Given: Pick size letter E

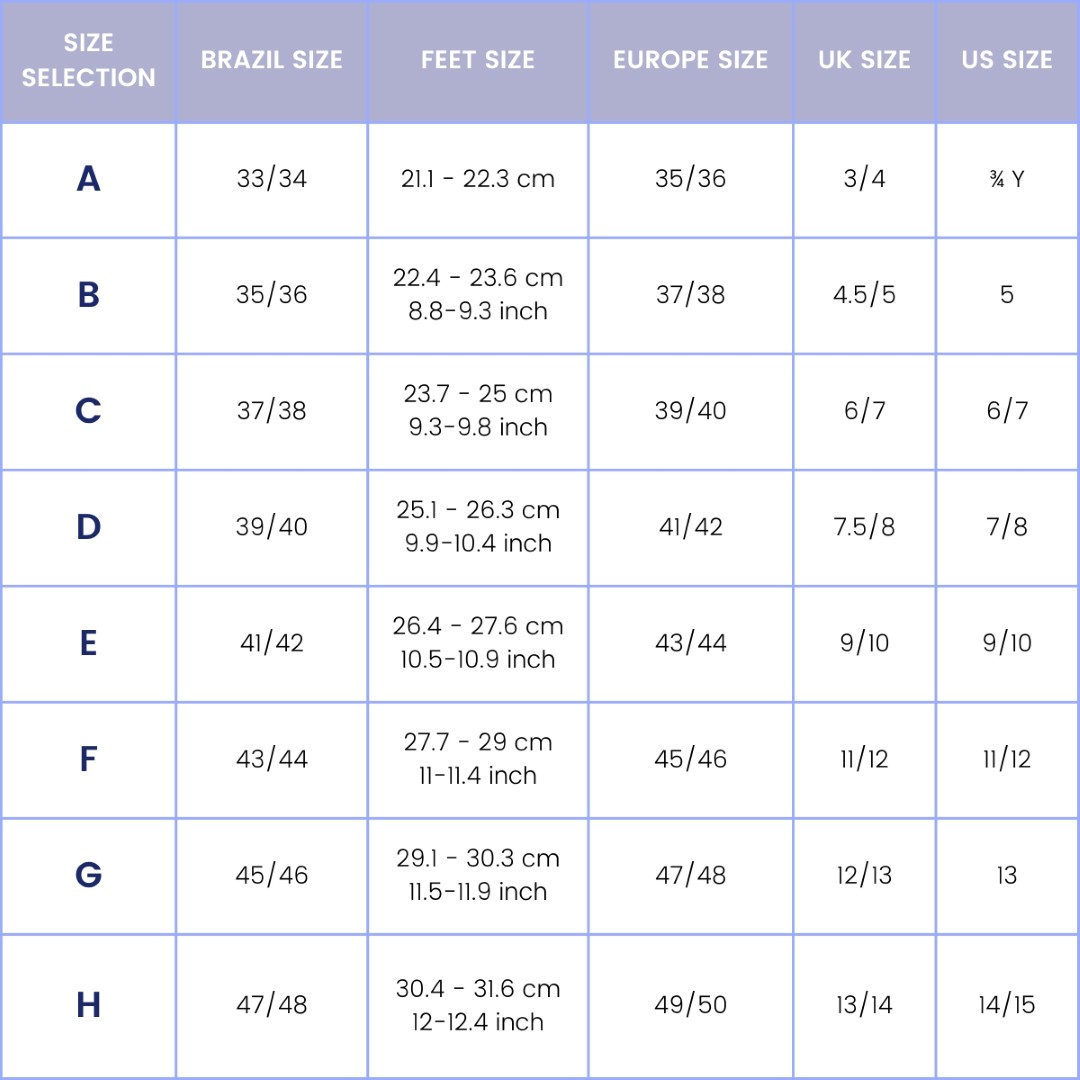Looking at the screenshot, I should 88,643.
